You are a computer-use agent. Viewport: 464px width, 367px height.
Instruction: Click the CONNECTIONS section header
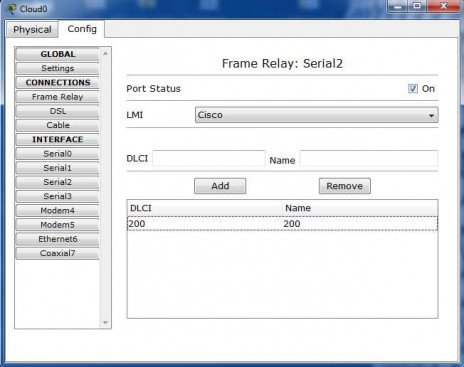[x=57, y=82]
